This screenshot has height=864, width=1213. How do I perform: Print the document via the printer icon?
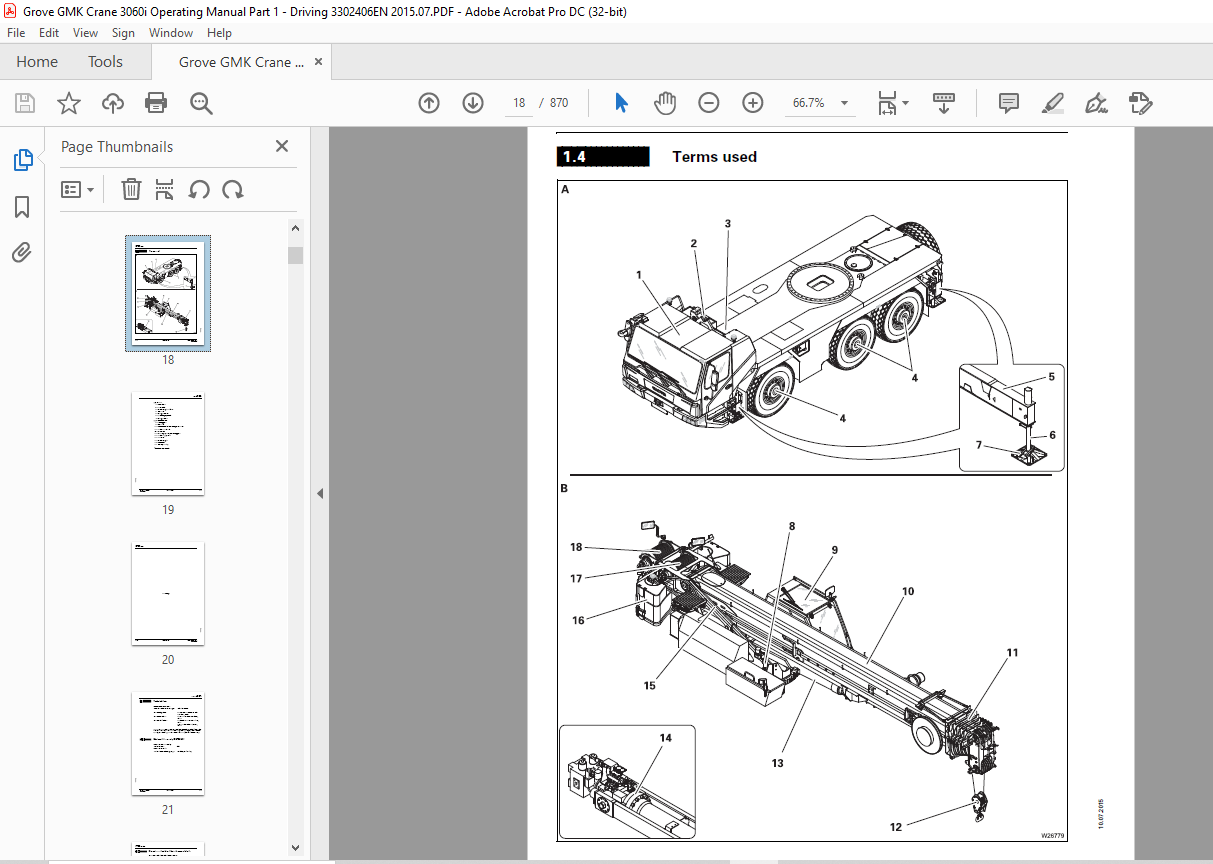pyautogui.click(x=156, y=103)
